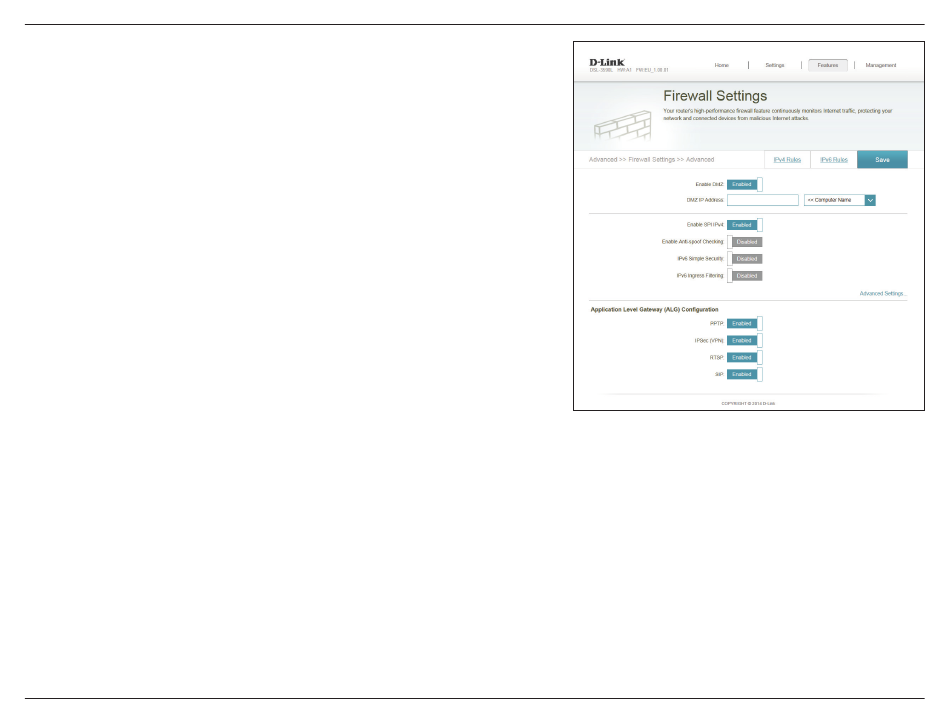Expand the Advanced Settings section

(x=882, y=294)
